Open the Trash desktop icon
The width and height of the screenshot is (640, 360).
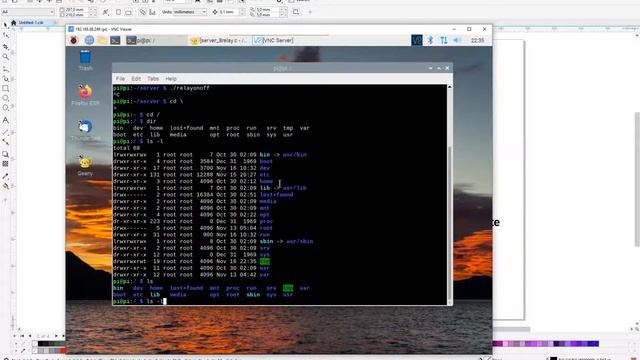[x=85, y=60]
